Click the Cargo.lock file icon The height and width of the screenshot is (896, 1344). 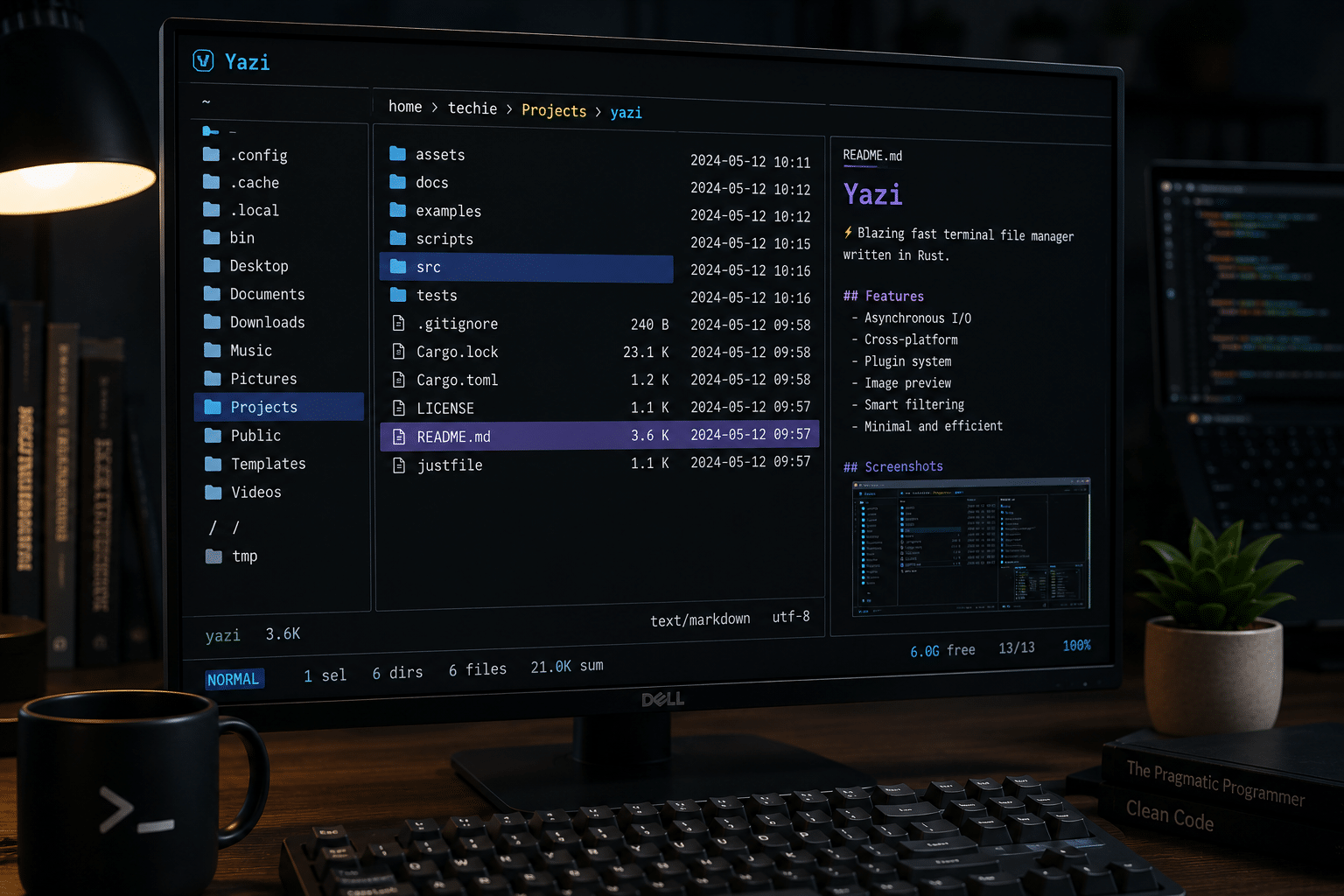point(398,352)
